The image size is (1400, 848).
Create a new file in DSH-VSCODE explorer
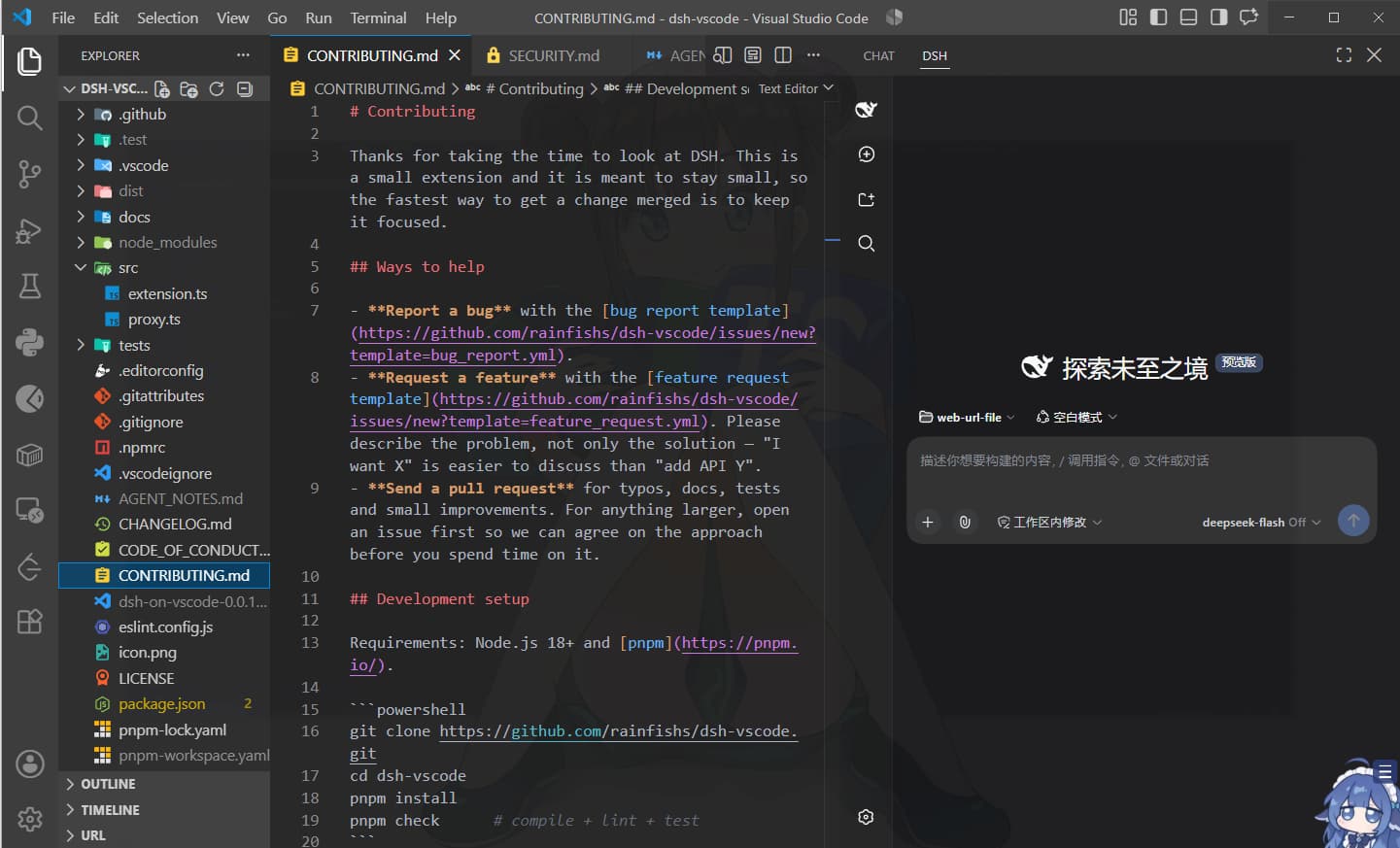(x=162, y=89)
